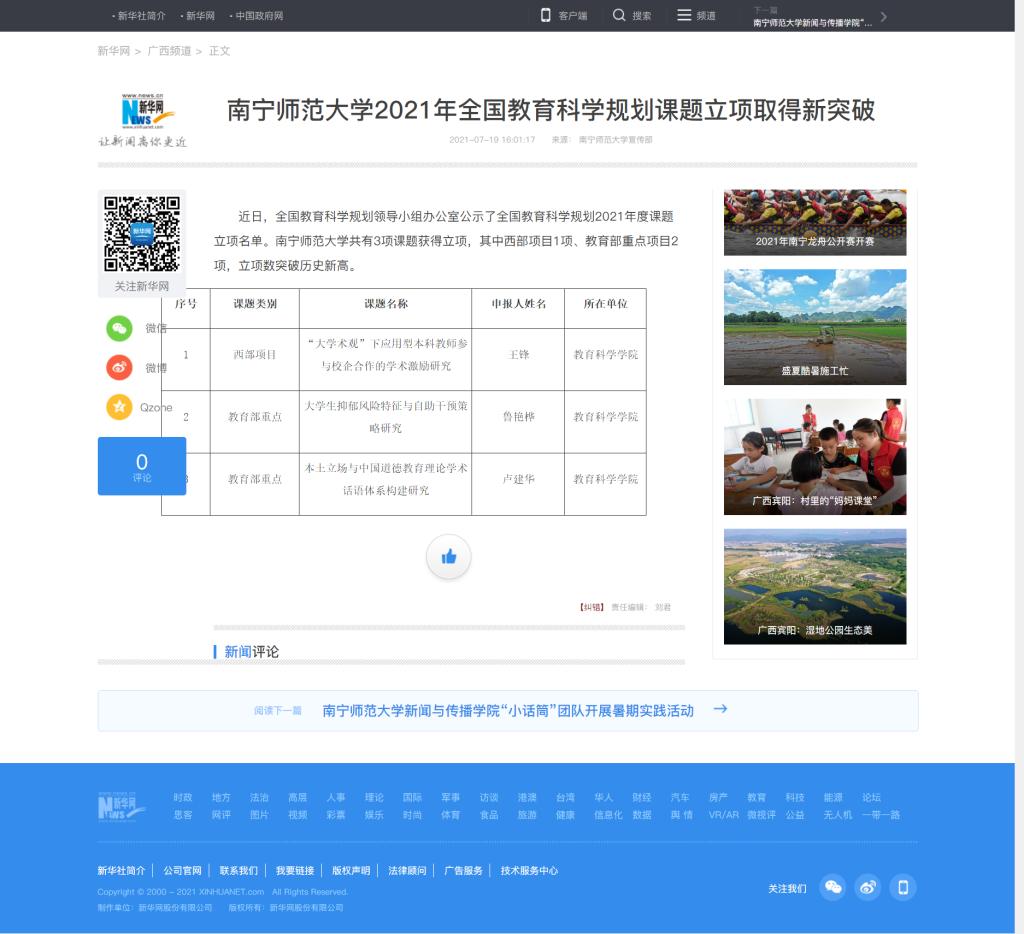Click the 新闻评论 section heading
The image size is (1024, 934).
(x=251, y=652)
